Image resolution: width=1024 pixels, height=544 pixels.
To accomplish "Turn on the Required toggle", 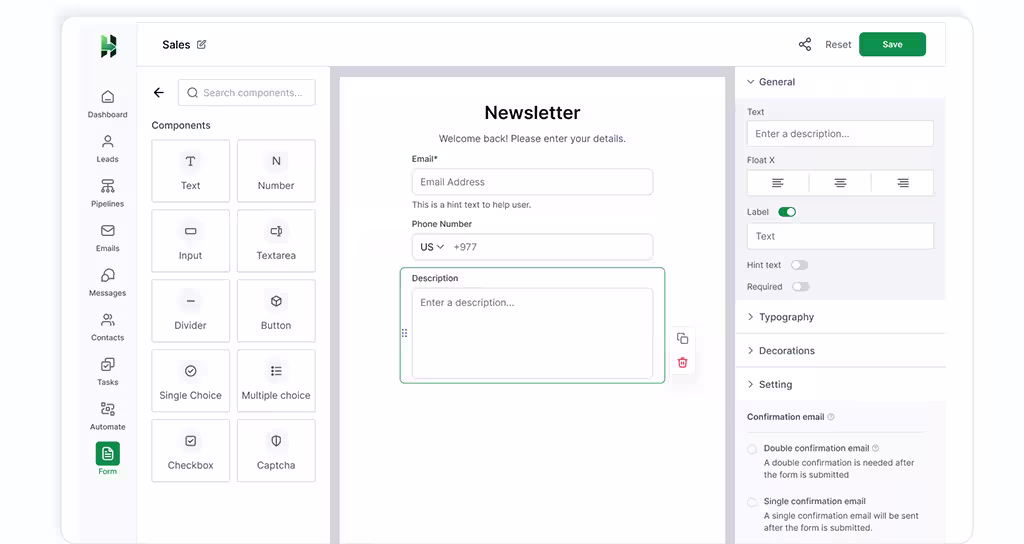I will pyautogui.click(x=800, y=287).
